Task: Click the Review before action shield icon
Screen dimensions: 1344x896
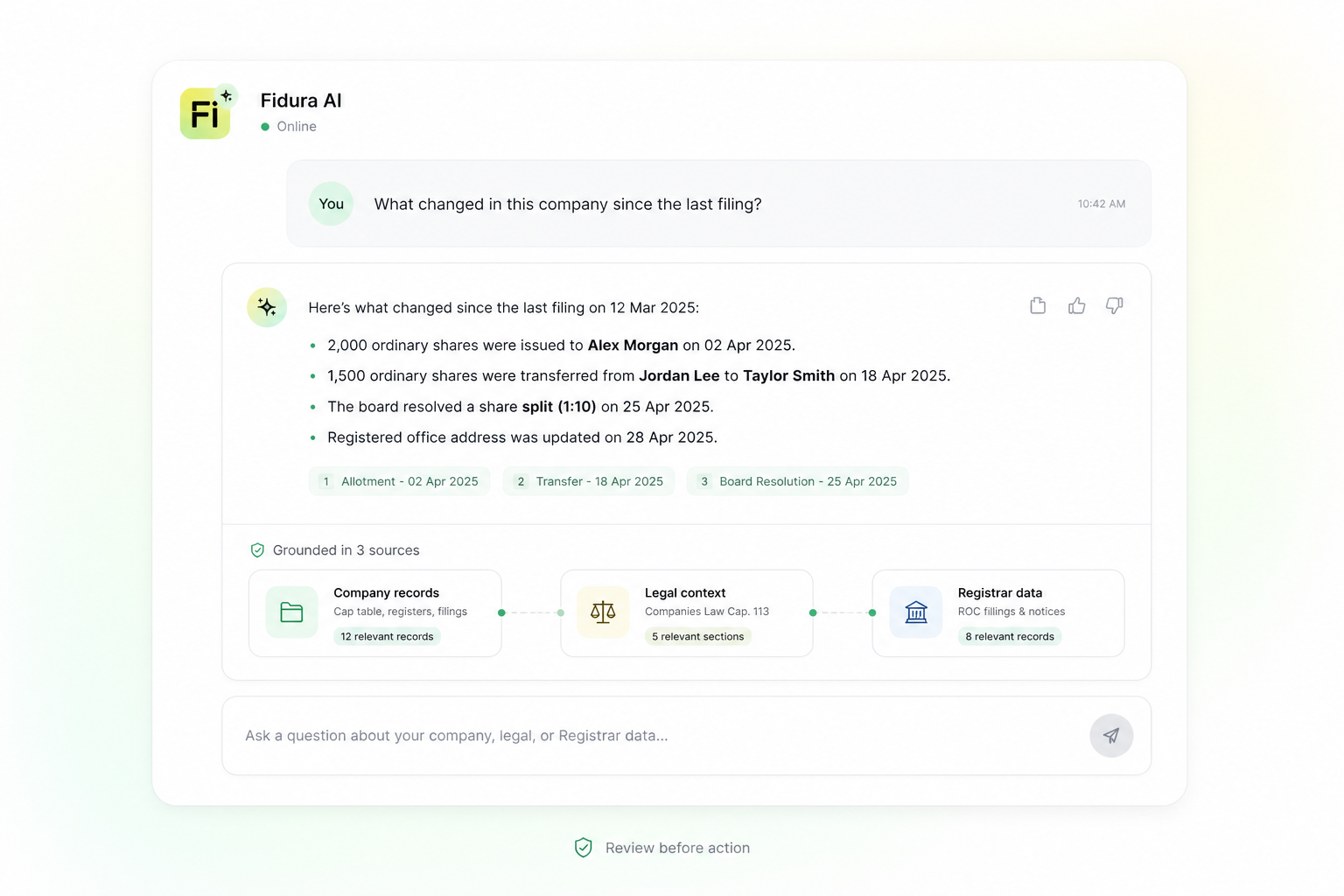Action: coord(584,848)
